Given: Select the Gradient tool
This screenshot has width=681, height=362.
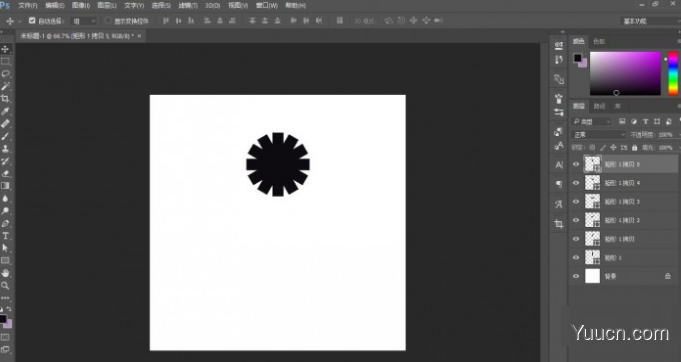Looking at the screenshot, I should [x=5, y=186].
